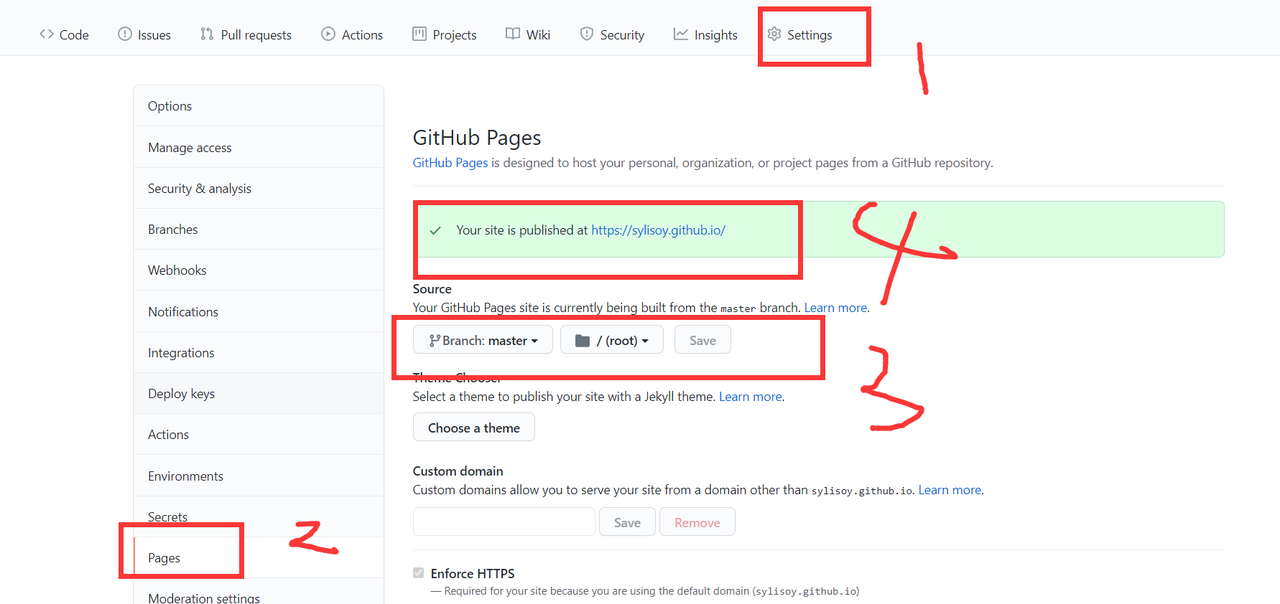Switch to the Projects tab

[444, 34]
